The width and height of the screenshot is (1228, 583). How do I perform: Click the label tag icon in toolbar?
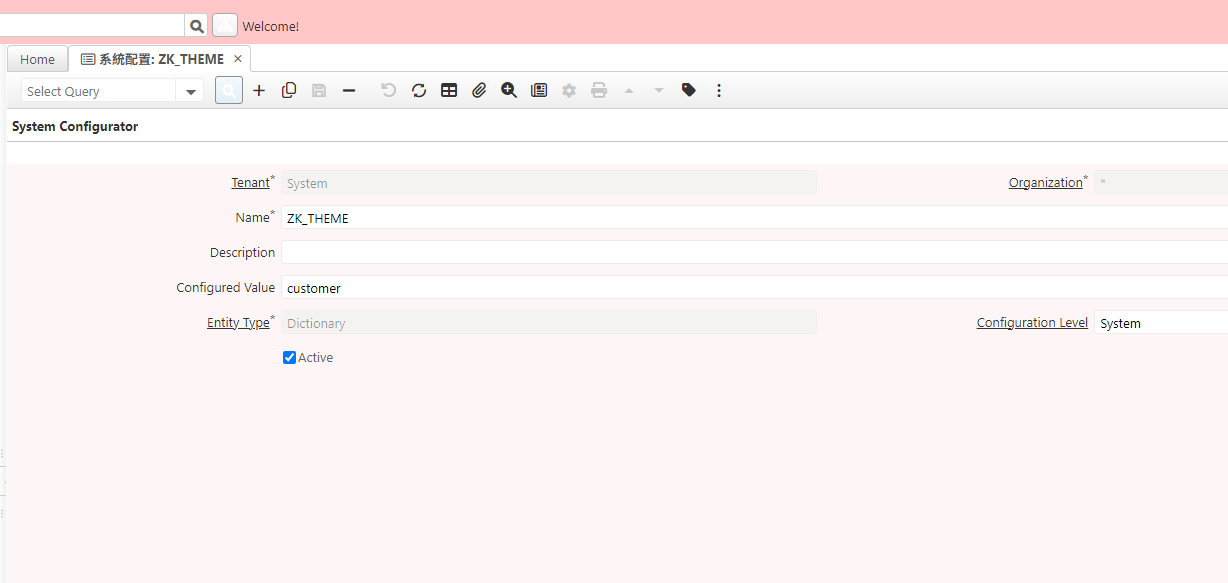[x=689, y=91]
